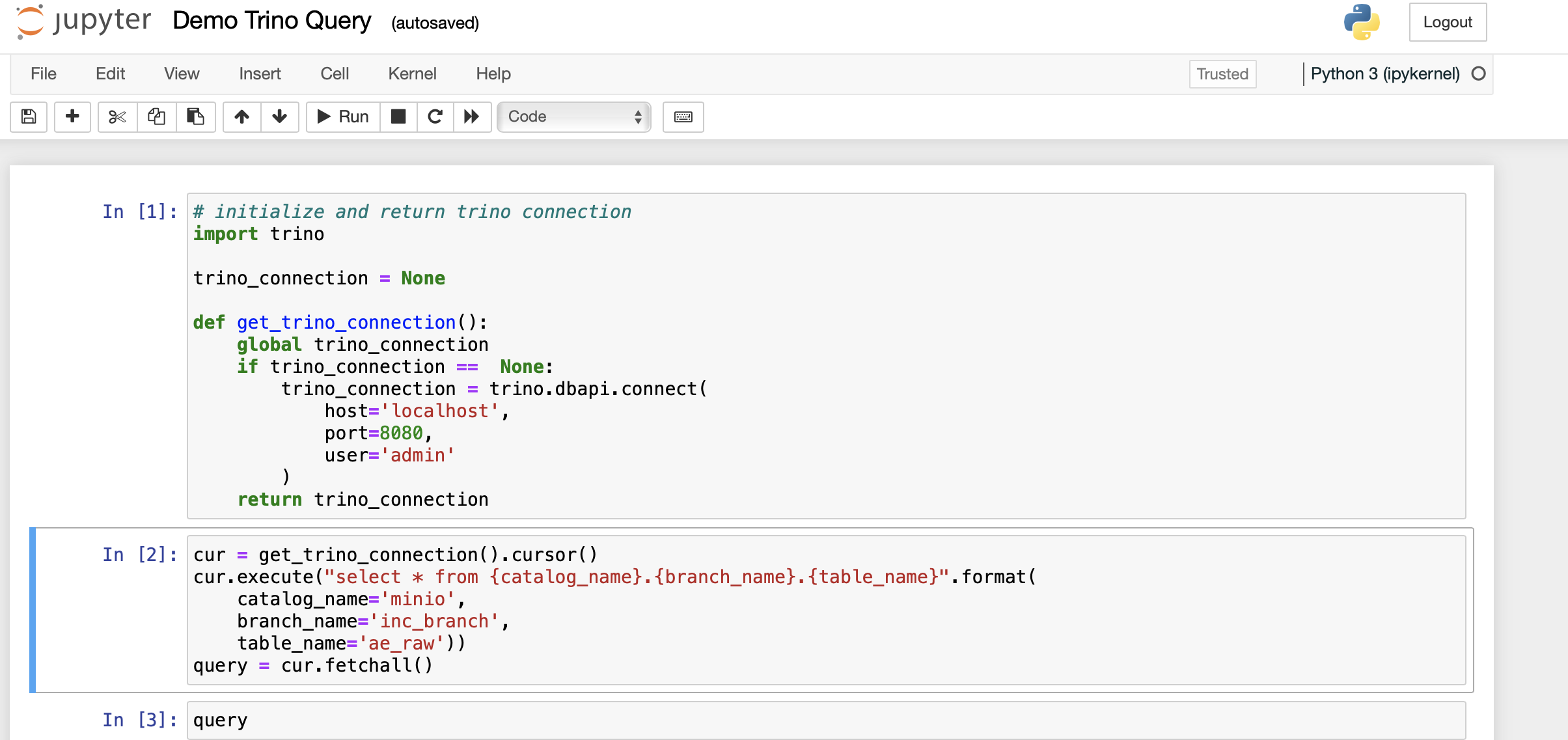Click the save and checkpoint icon
1568x740 pixels.
coord(29,116)
